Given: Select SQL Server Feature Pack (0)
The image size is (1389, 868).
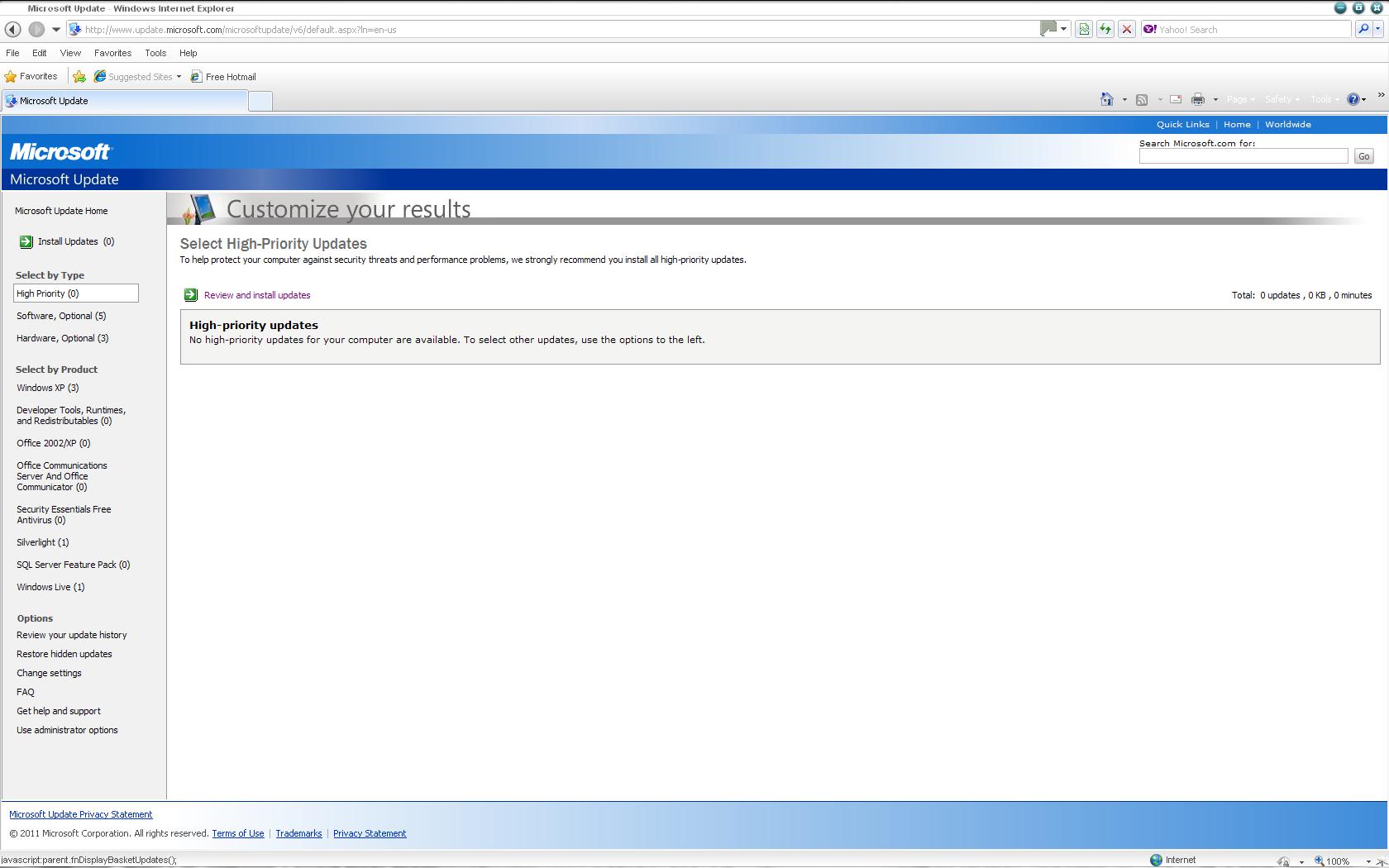Looking at the screenshot, I should tap(74, 565).
